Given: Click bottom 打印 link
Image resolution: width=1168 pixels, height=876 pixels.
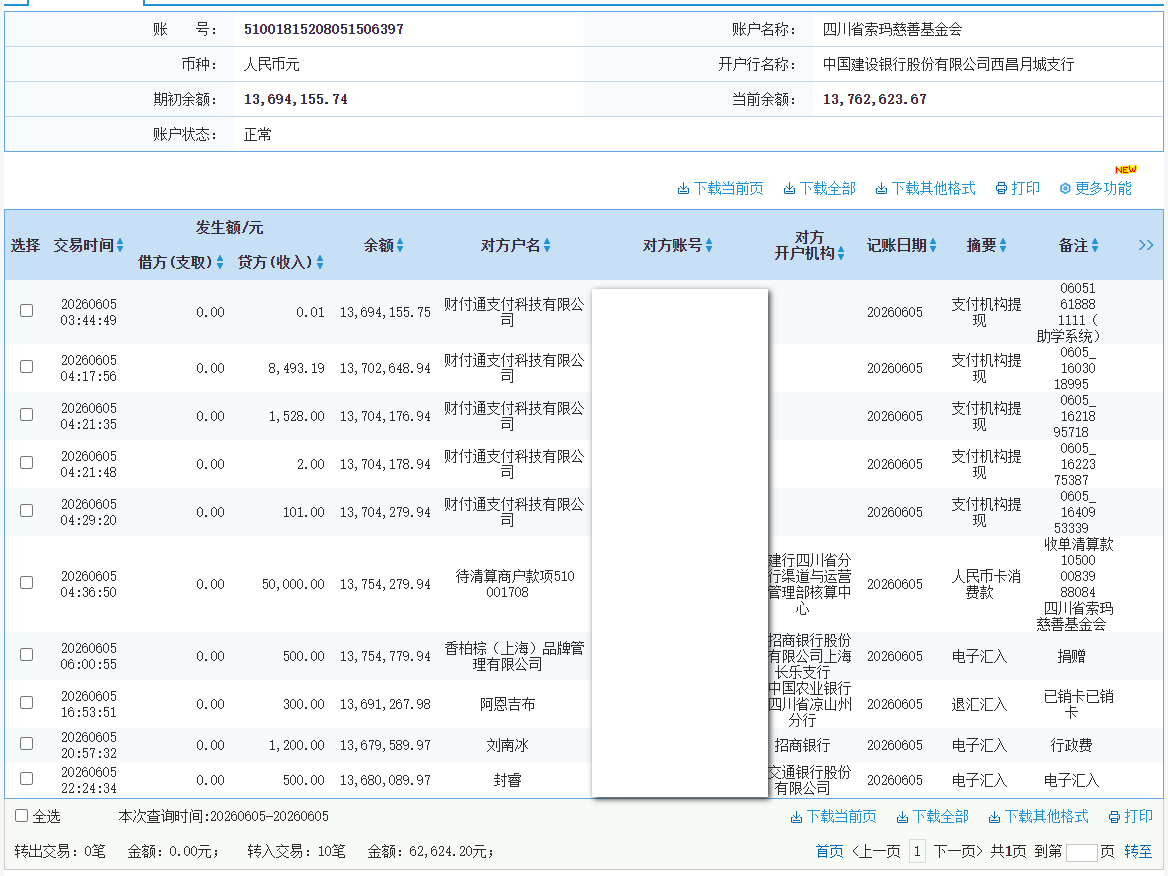Looking at the screenshot, I should tap(1131, 816).
